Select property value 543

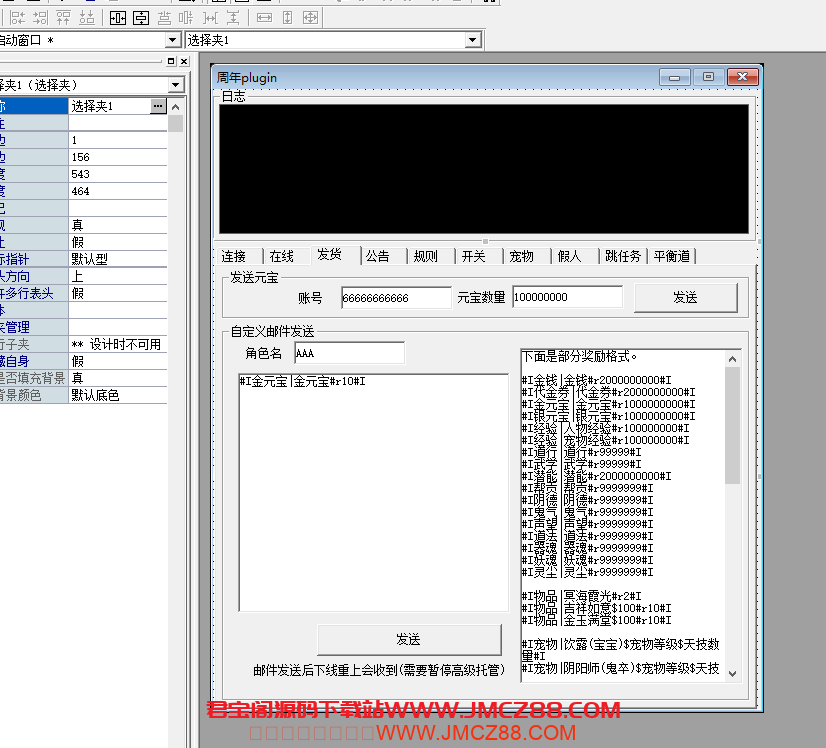118,174
